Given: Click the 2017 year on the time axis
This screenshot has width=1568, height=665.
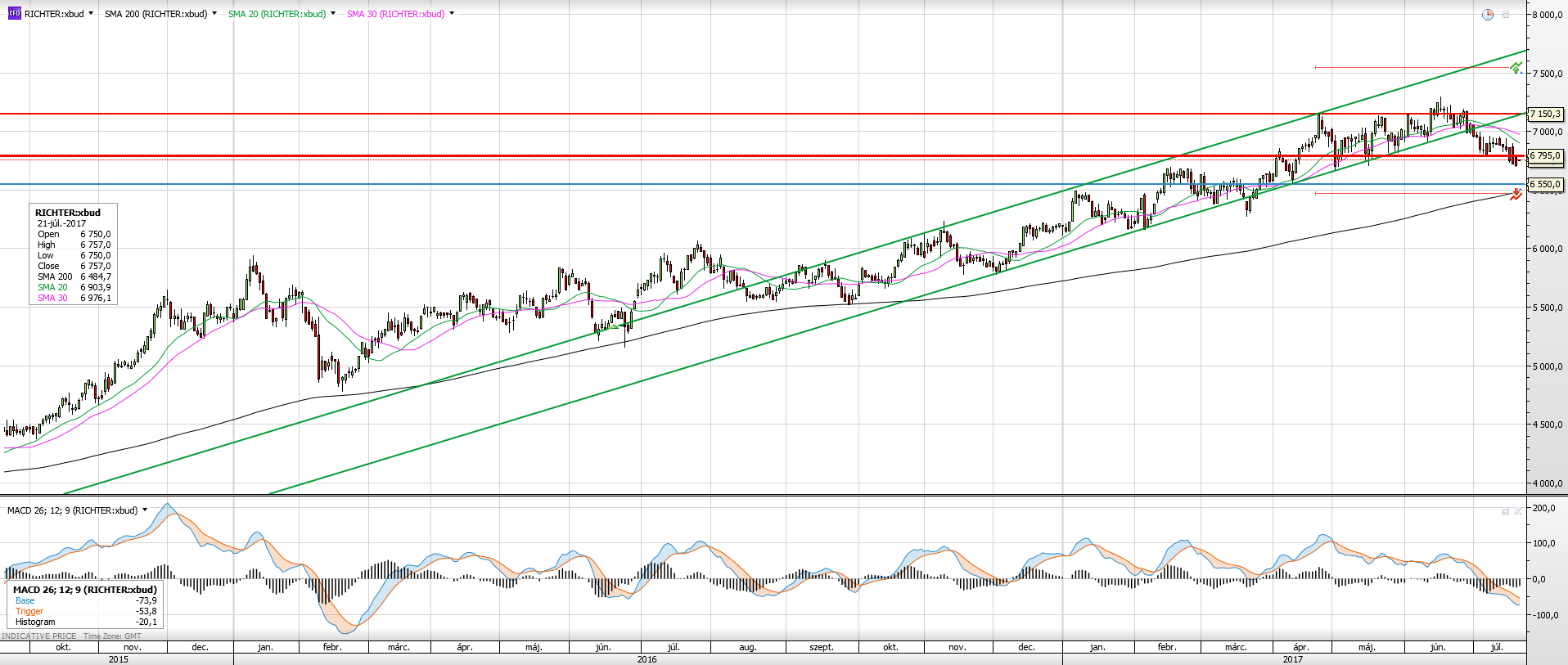Looking at the screenshot, I should pyautogui.click(x=1292, y=659).
